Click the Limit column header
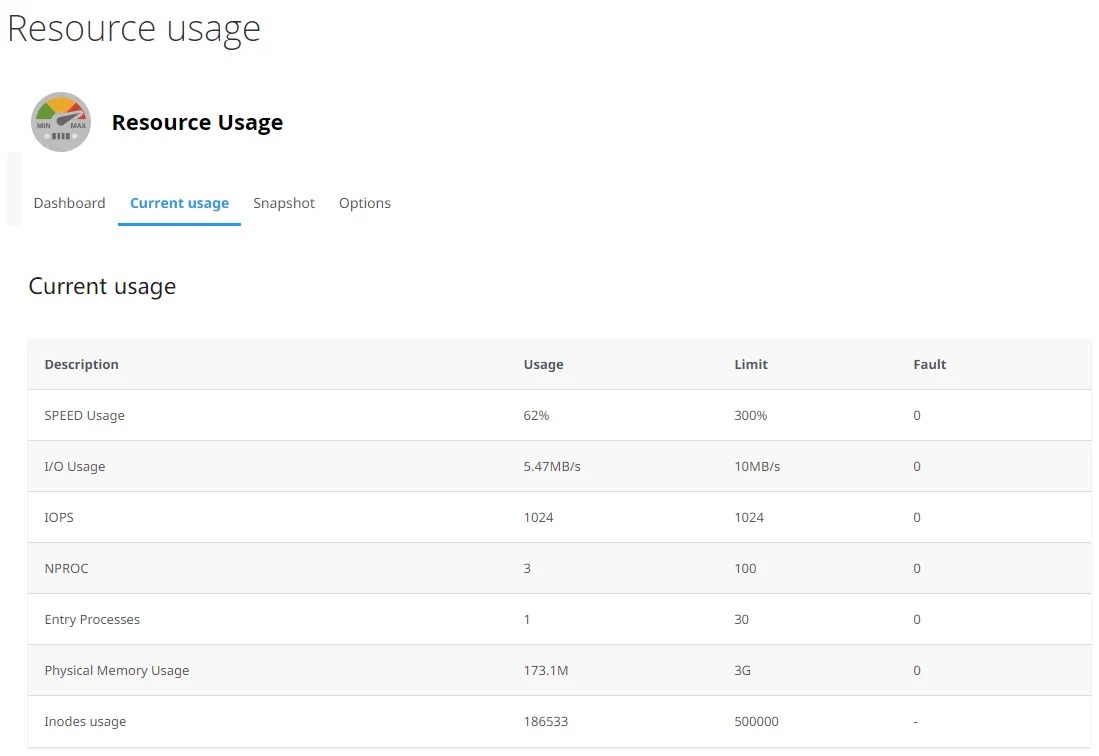The image size is (1099, 756). [750, 365]
